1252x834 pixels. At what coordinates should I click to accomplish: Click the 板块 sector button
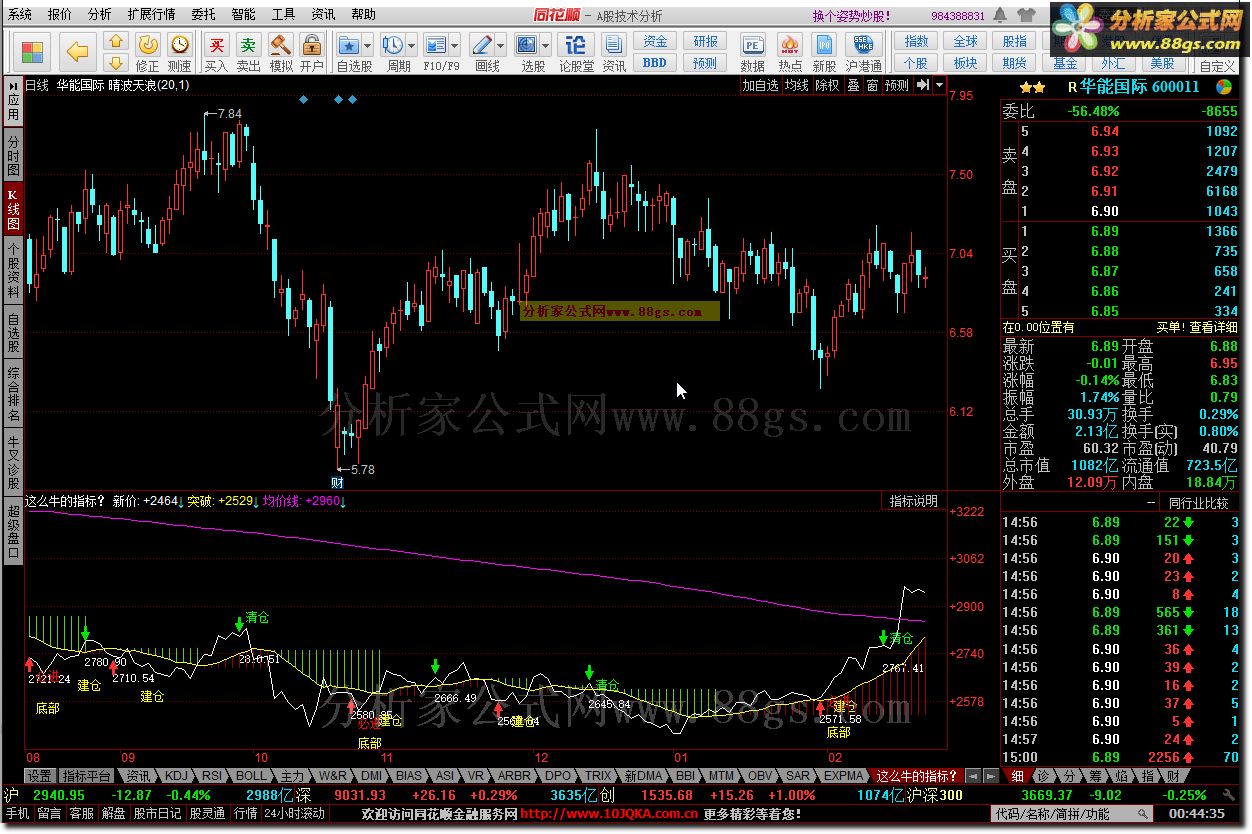tap(966, 63)
